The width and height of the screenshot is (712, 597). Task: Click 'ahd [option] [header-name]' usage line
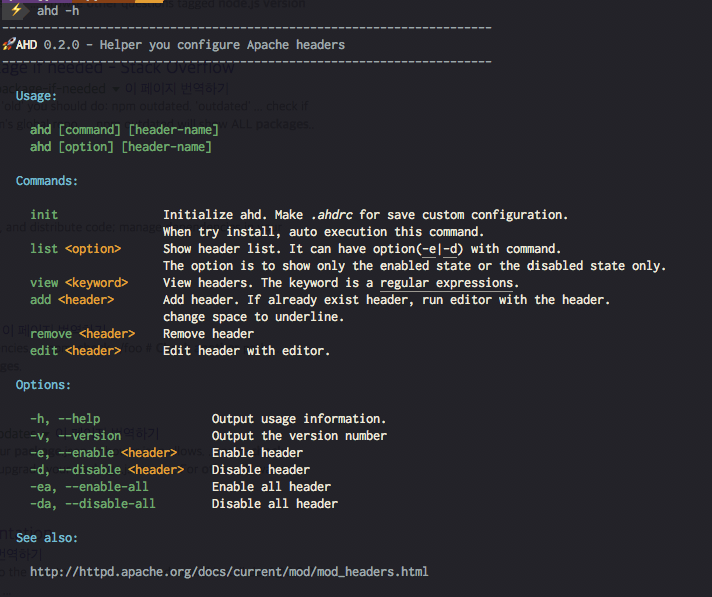pyautogui.click(x=121, y=147)
